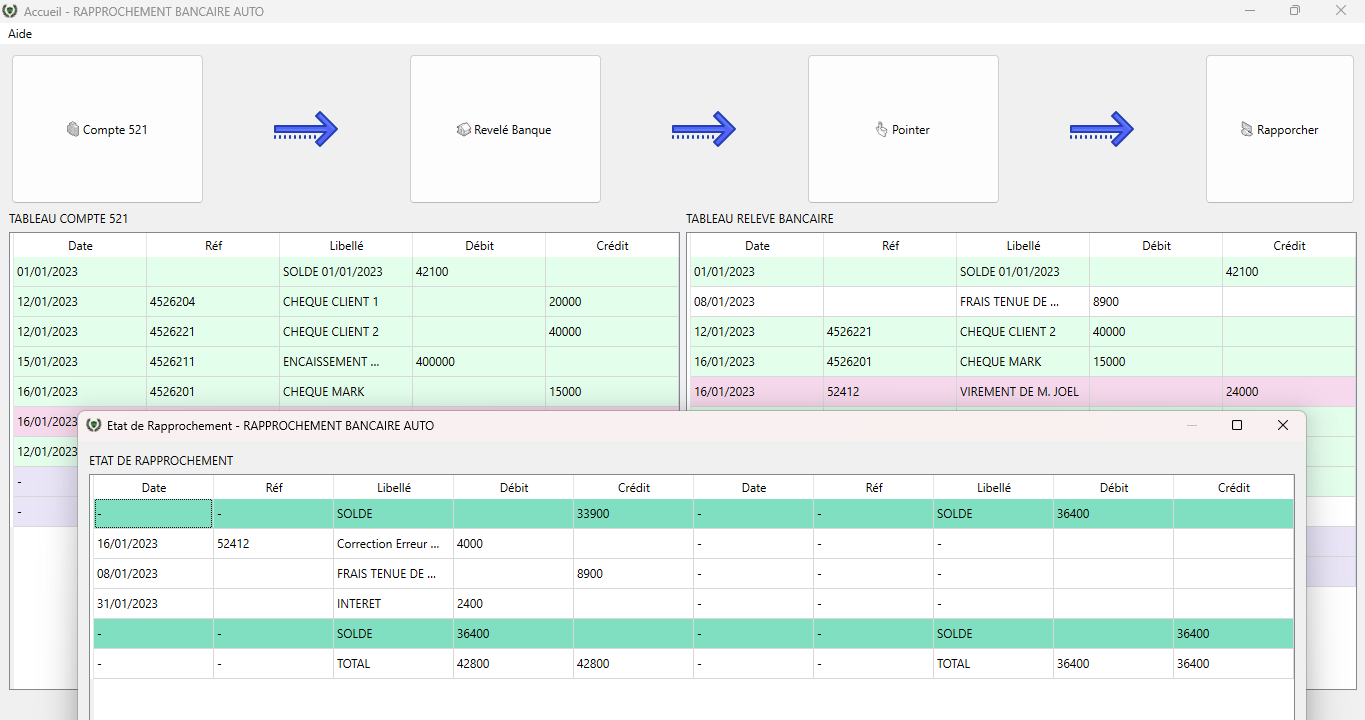
Task: Click reference 4526211 in Compte 521 table
Action: pyautogui.click(x=213, y=362)
